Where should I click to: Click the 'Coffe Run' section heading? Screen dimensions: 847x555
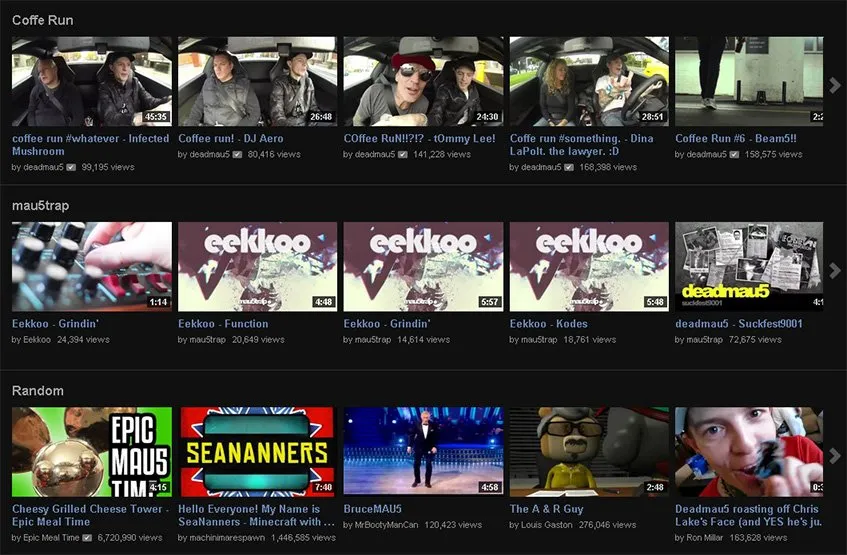pos(43,20)
